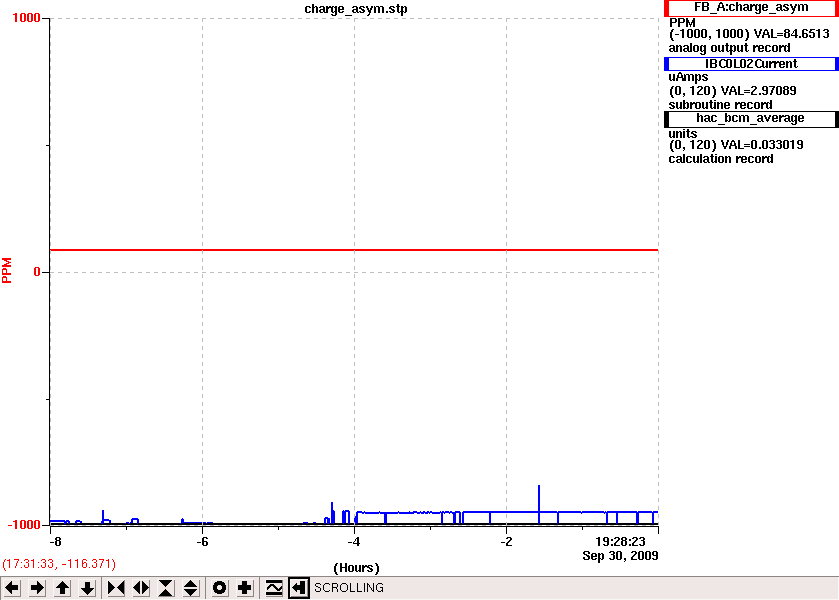Select the IBC0L02Current legend entry
The image size is (839, 600).
(751, 64)
